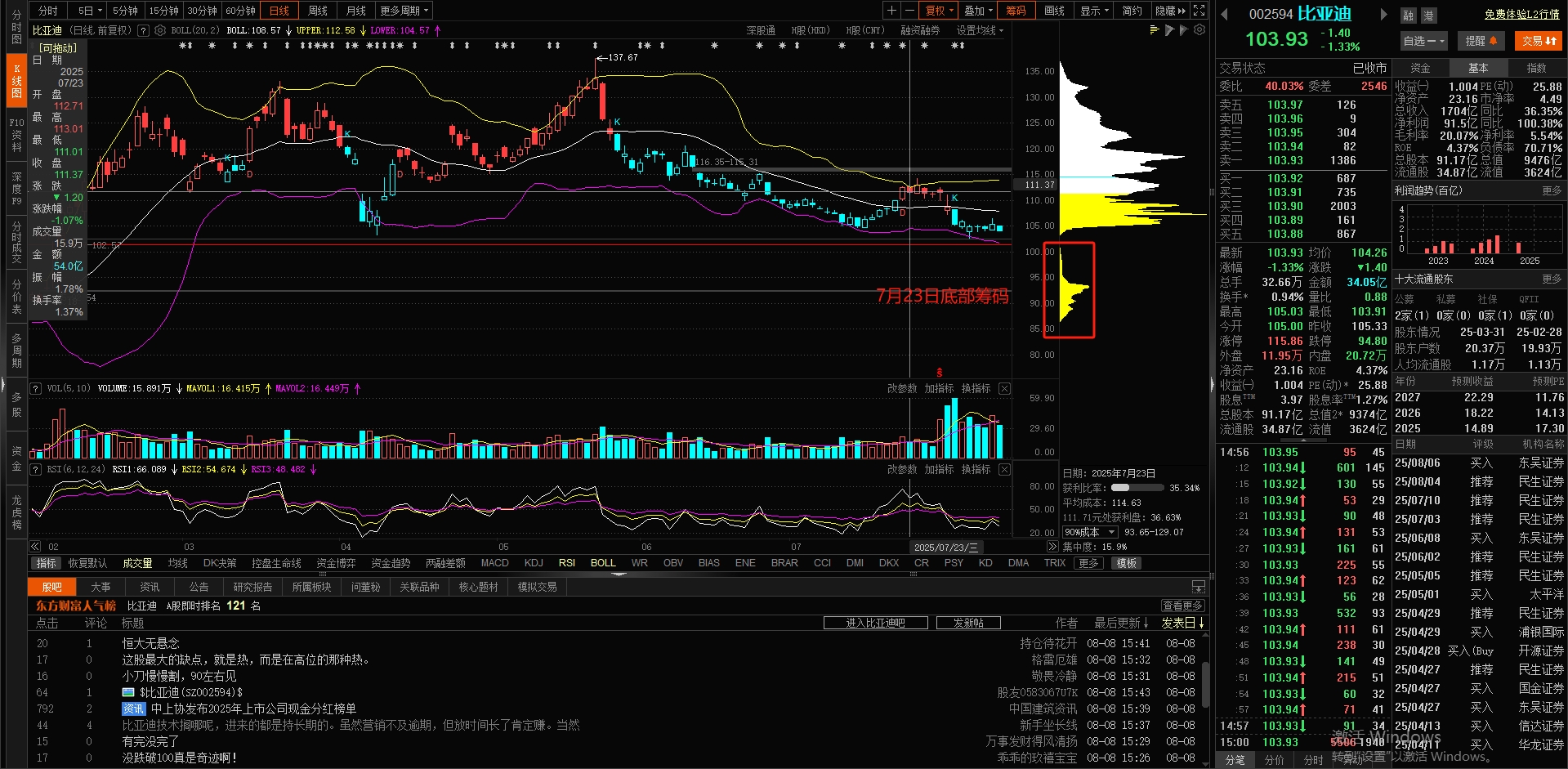Close the RSI indicator panel
This screenshot has height=769, width=1568.
coord(1005,469)
